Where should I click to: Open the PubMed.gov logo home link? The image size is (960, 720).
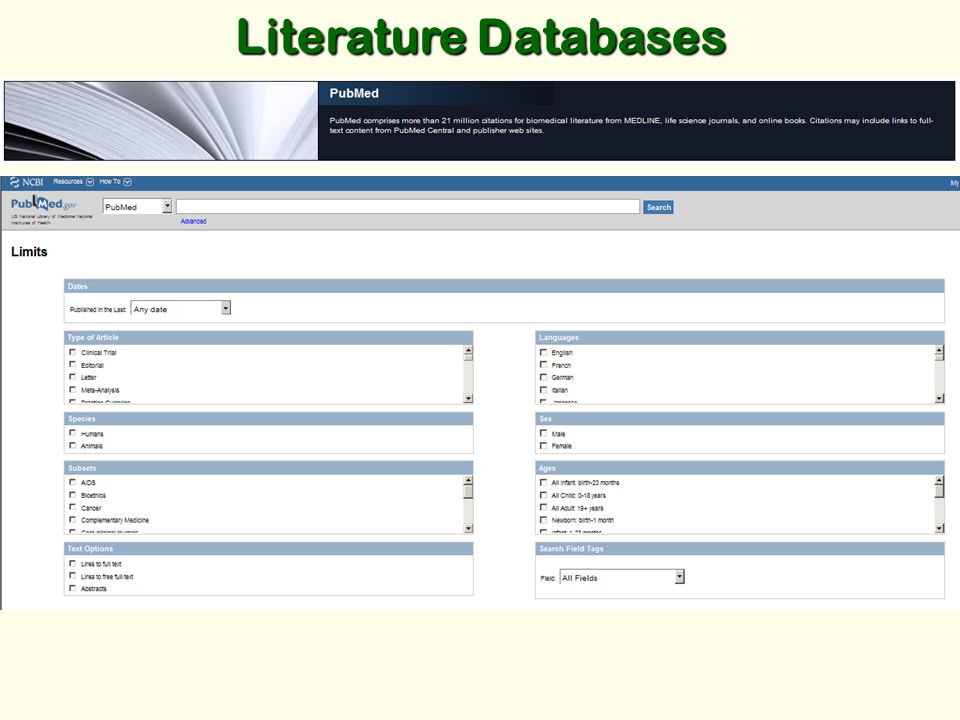click(44, 203)
